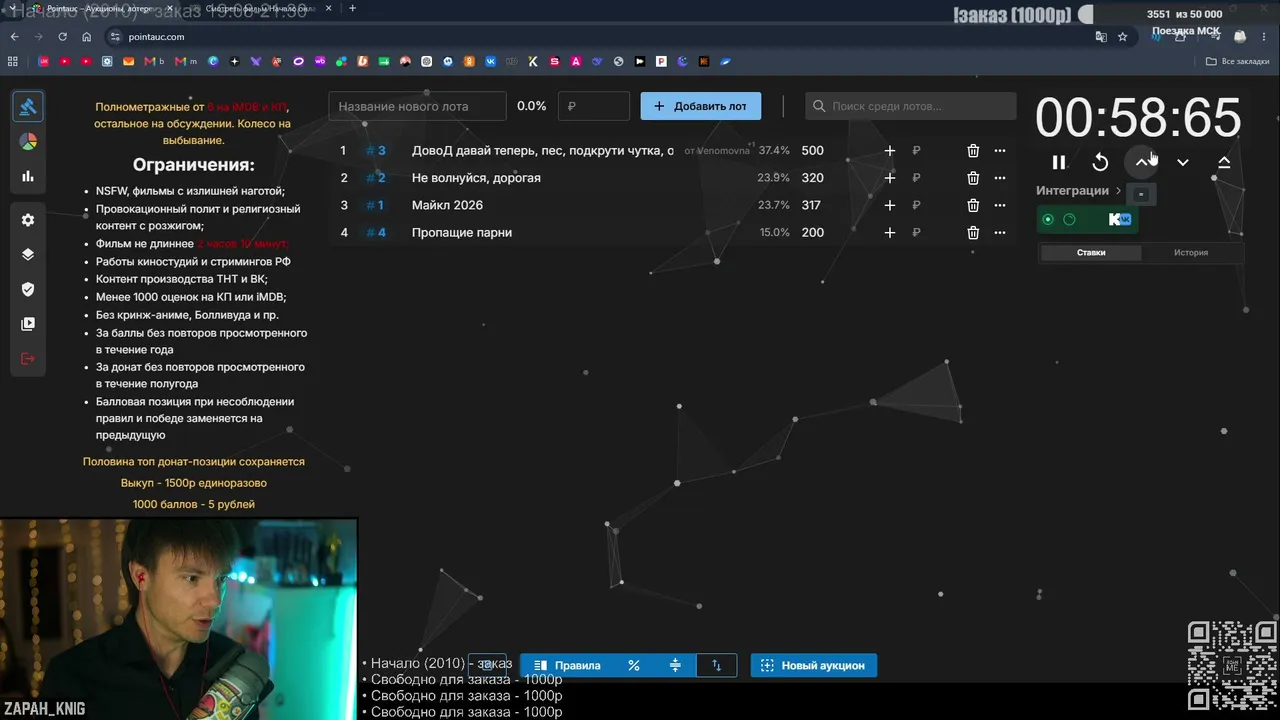Image resolution: width=1280 pixels, height=720 pixels.
Task: Click the video play sidebar icon
Action: pyautogui.click(x=28, y=324)
